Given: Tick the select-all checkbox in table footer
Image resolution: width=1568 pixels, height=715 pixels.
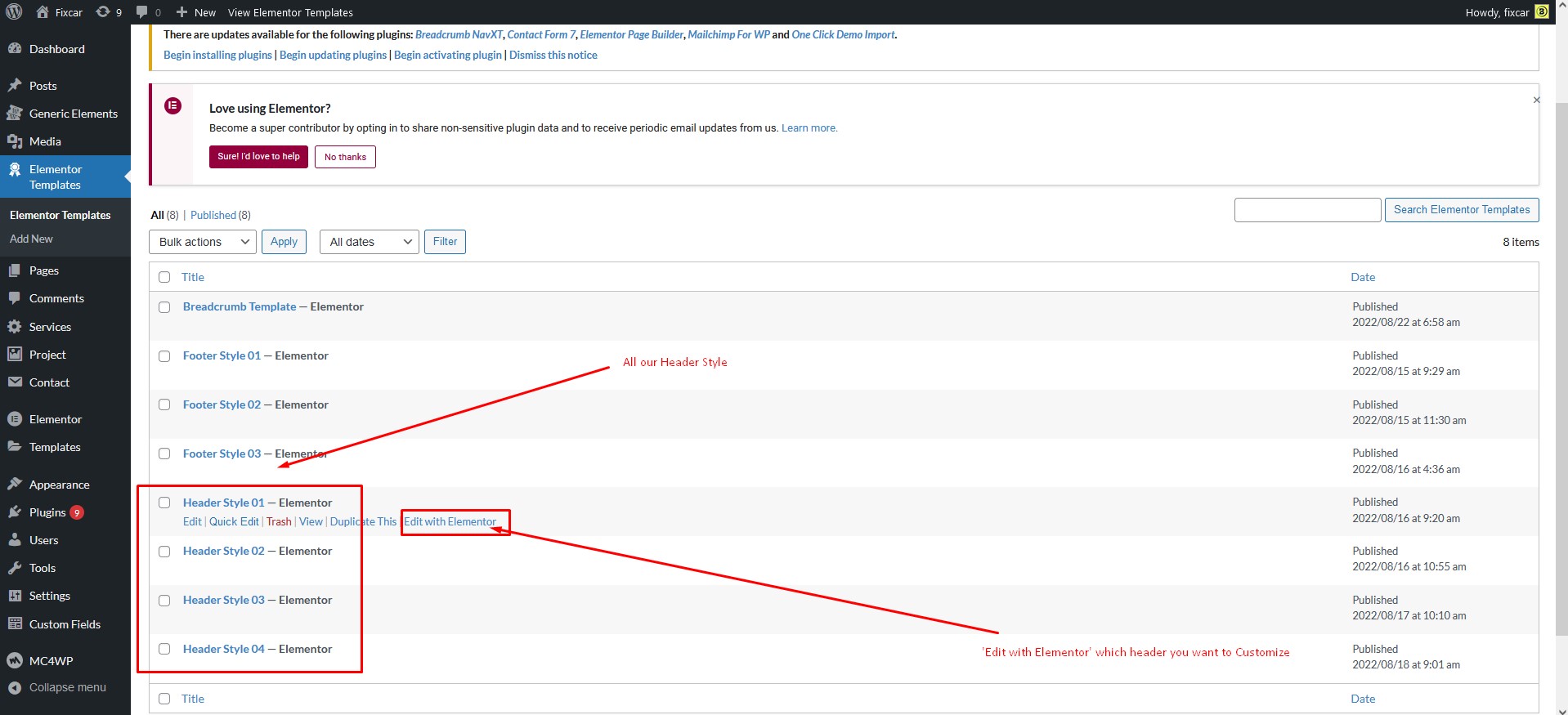Looking at the screenshot, I should (x=164, y=699).
